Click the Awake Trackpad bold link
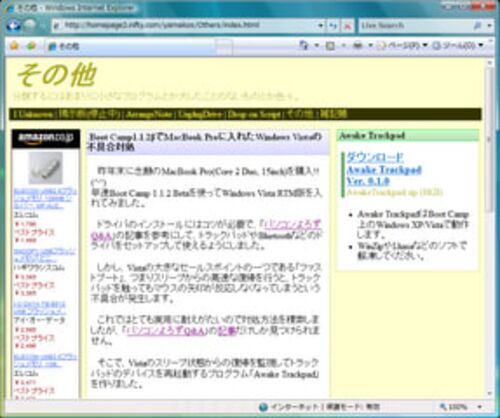Viewport: 500px width, 418px height. 384,170
